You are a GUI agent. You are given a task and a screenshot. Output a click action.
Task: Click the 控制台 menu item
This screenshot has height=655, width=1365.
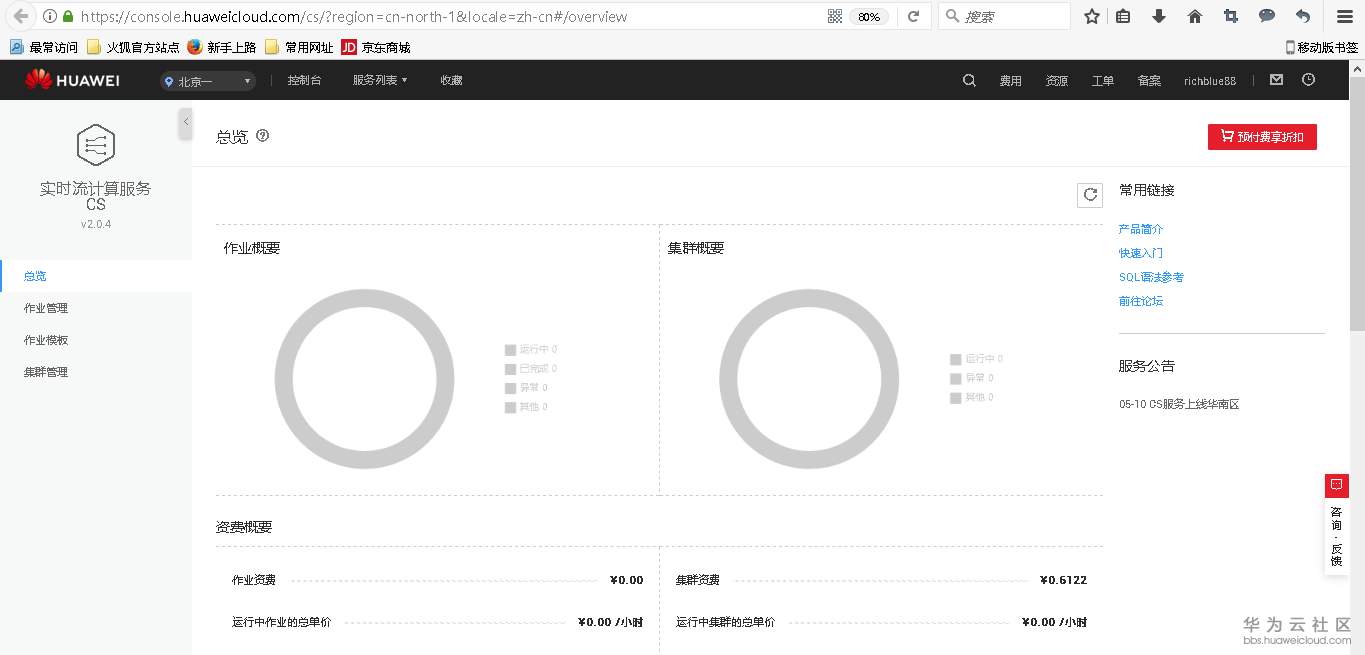(x=304, y=81)
